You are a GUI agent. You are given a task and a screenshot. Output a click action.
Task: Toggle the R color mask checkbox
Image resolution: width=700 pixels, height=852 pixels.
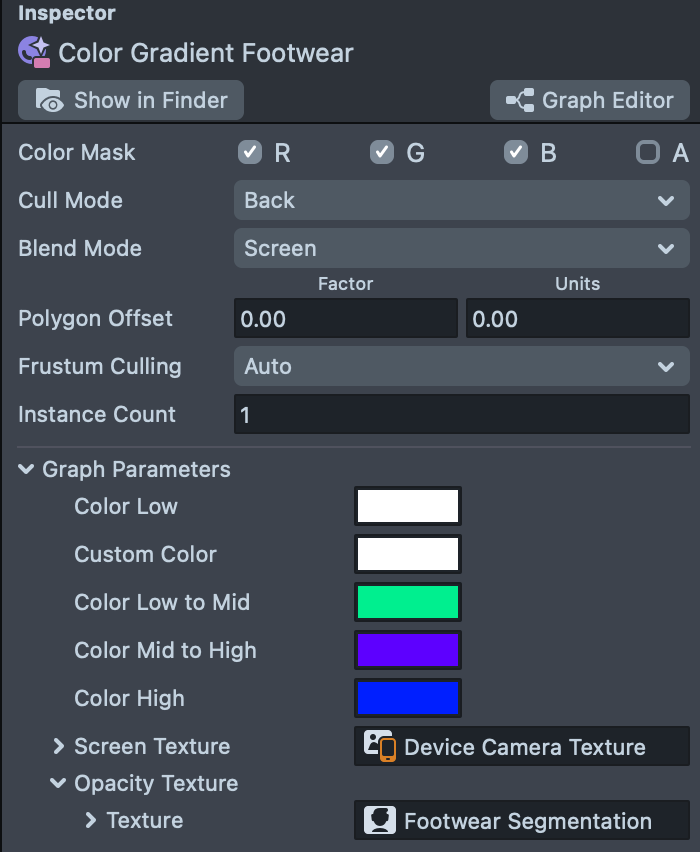(250, 152)
